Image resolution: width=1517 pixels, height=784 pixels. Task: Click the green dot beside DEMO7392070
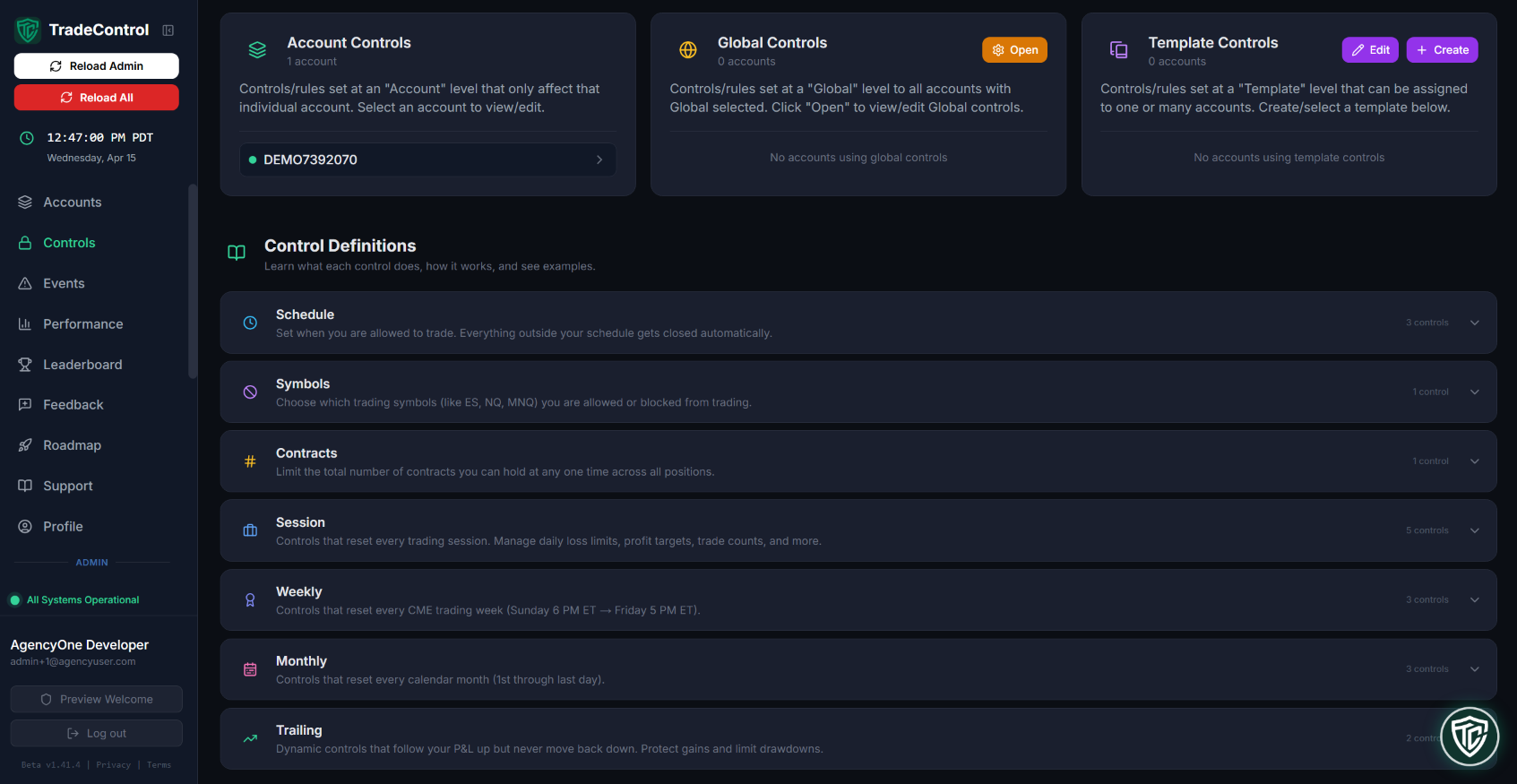[x=253, y=159]
